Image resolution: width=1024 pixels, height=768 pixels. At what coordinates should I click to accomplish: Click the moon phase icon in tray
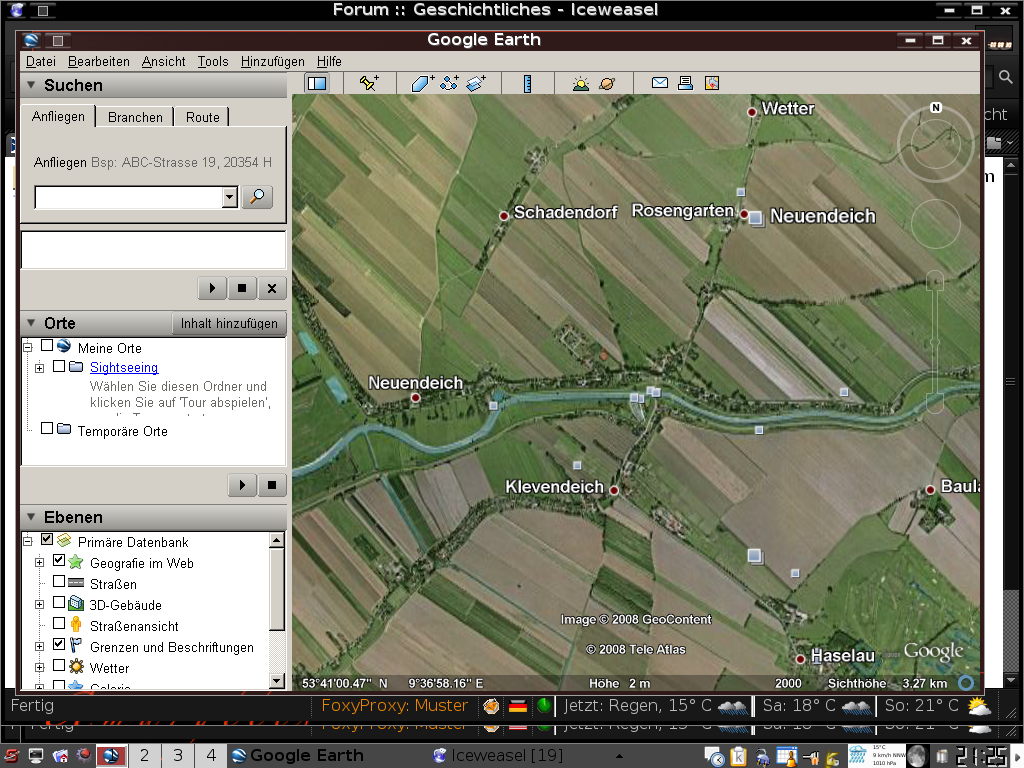coord(918,756)
